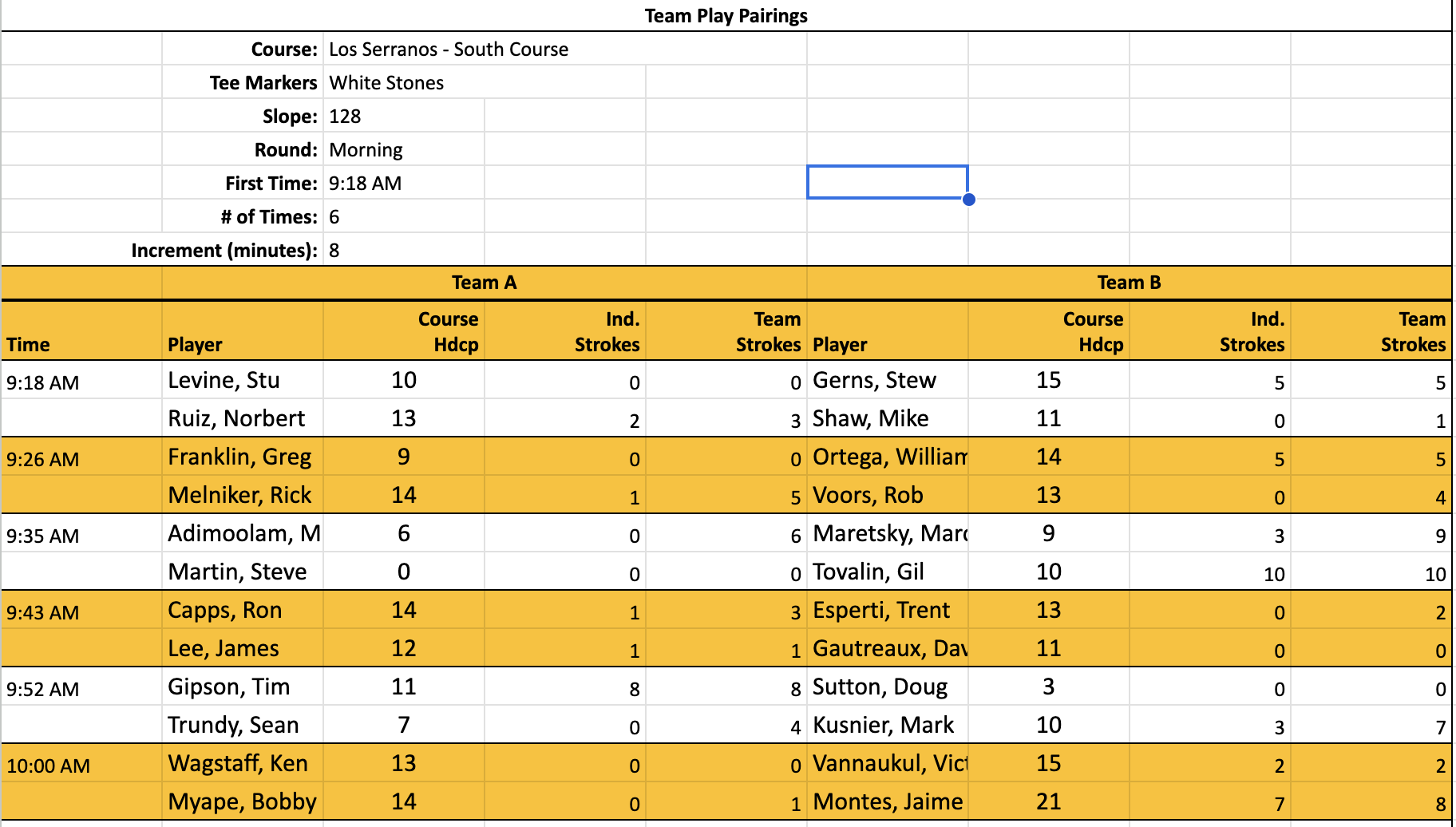
Task: Click the 9:26 AM tee time cell
Action: coord(43,459)
